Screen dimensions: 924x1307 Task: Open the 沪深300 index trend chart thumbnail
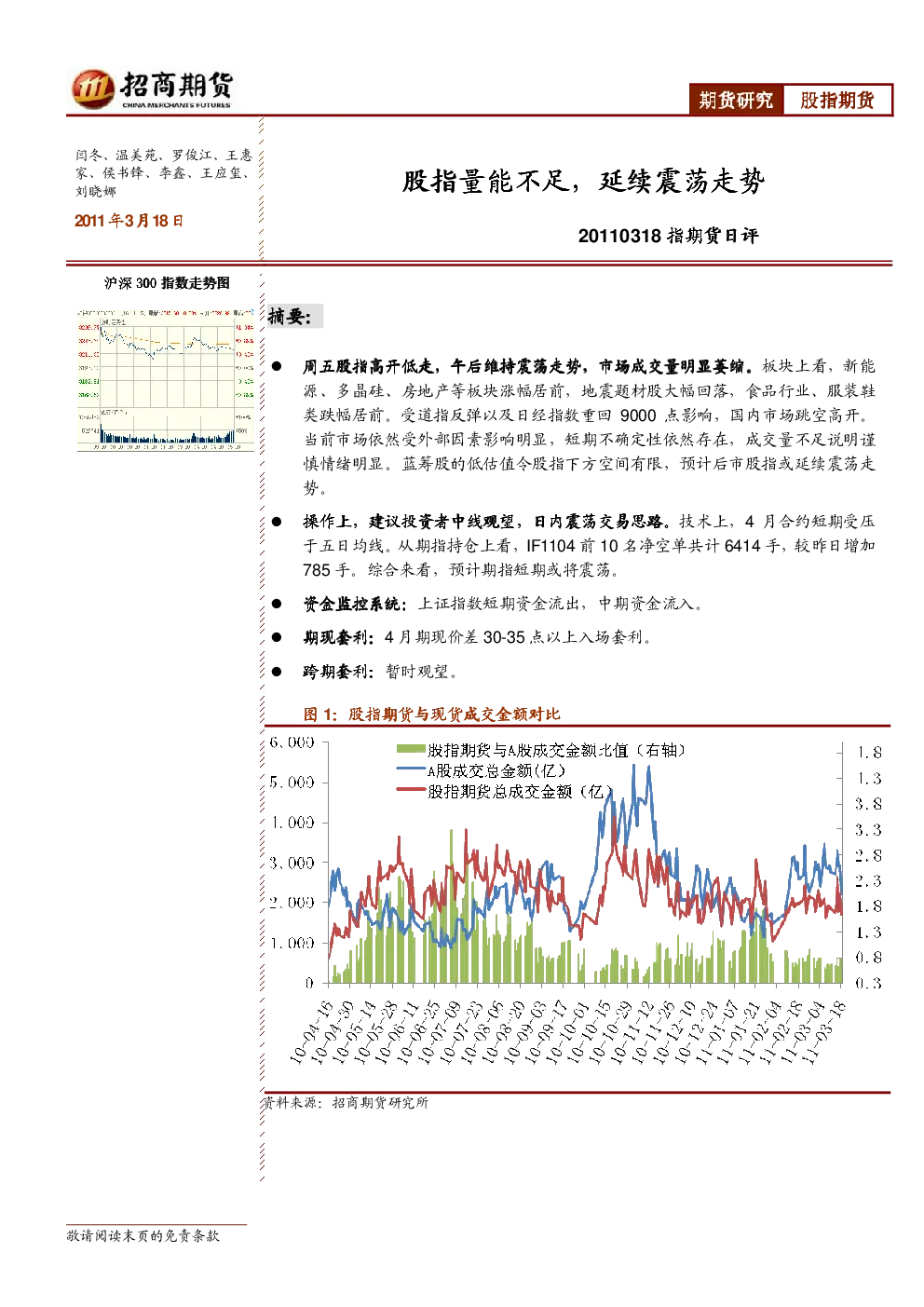coord(165,379)
